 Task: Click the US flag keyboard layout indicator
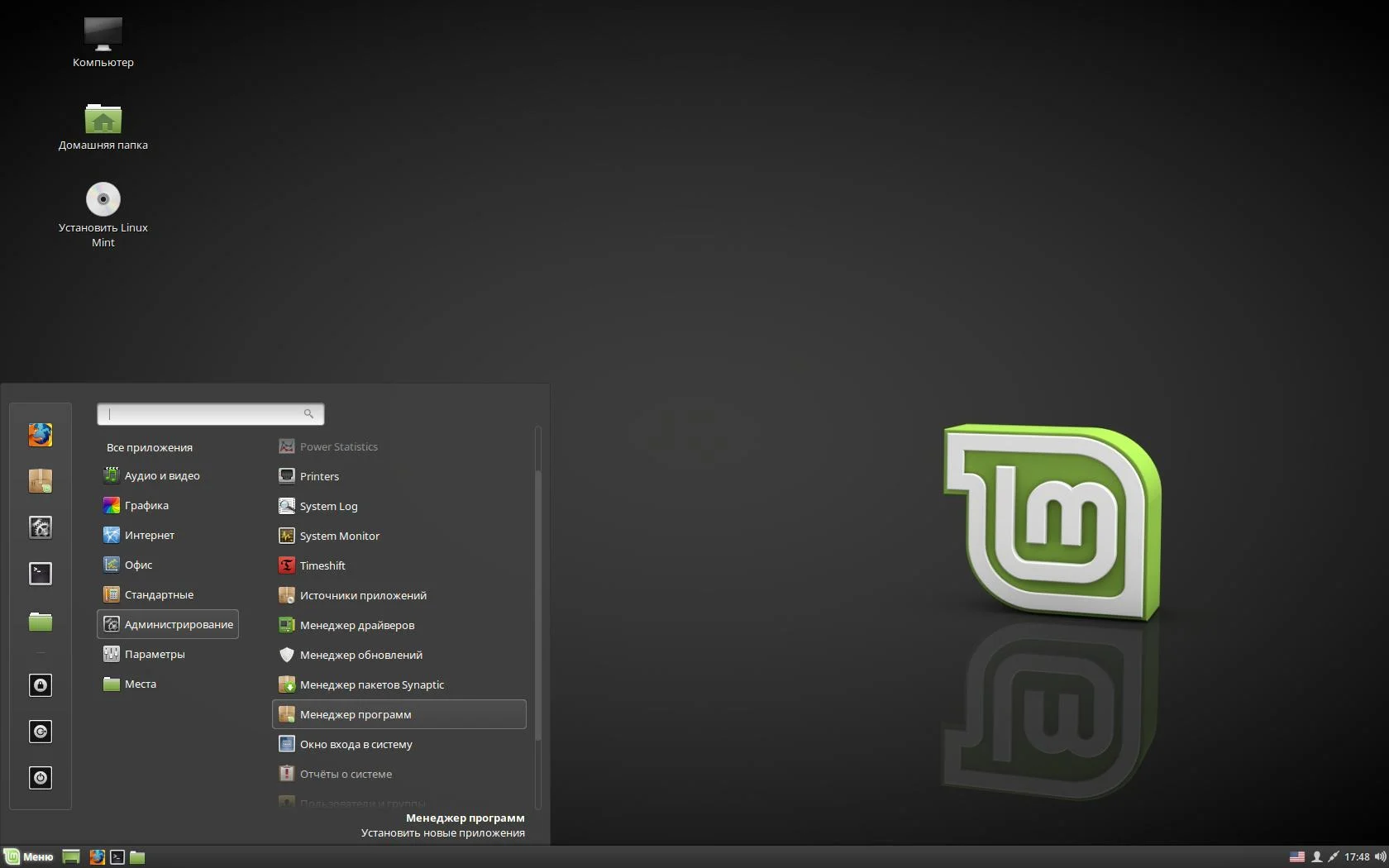(x=1297, y=857)
